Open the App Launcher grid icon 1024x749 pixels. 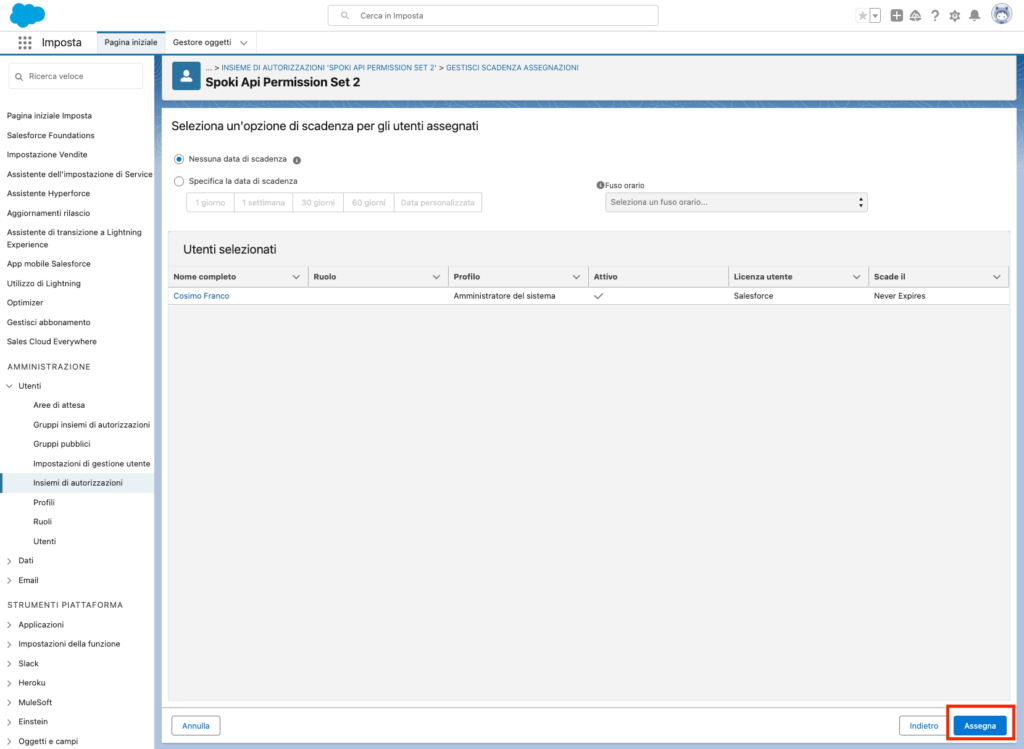pyautogui.click(x=25, y=43)
